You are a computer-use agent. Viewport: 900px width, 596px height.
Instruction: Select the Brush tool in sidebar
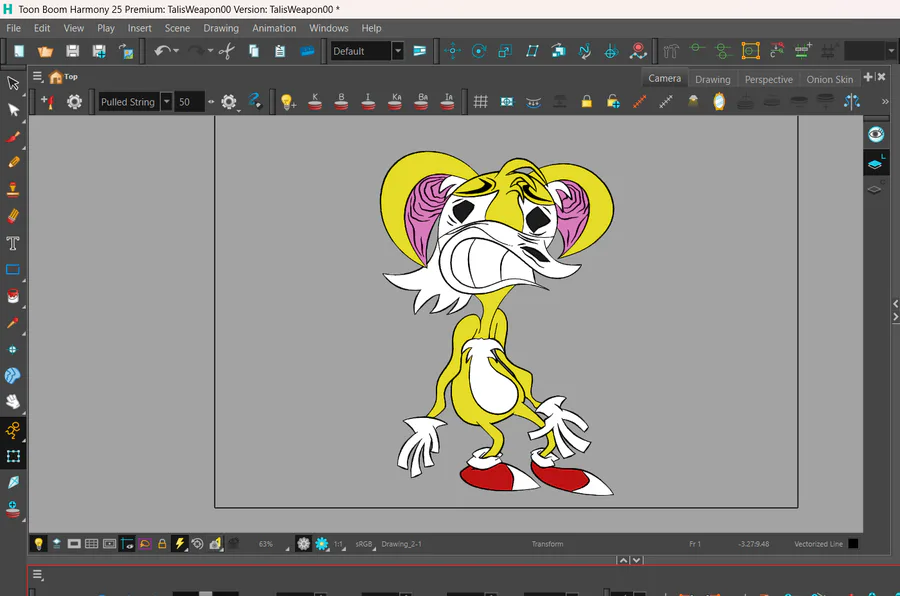point(13,137)
